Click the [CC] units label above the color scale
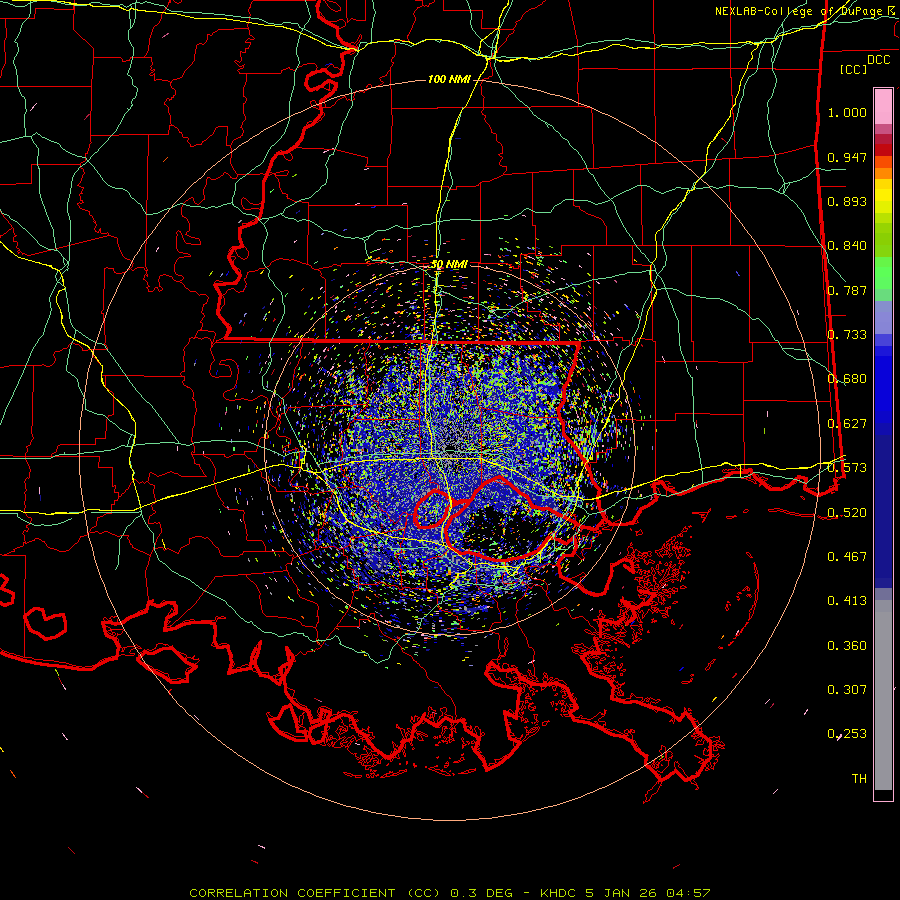Screen dimensions: 900x900 (x=853, y=69)
